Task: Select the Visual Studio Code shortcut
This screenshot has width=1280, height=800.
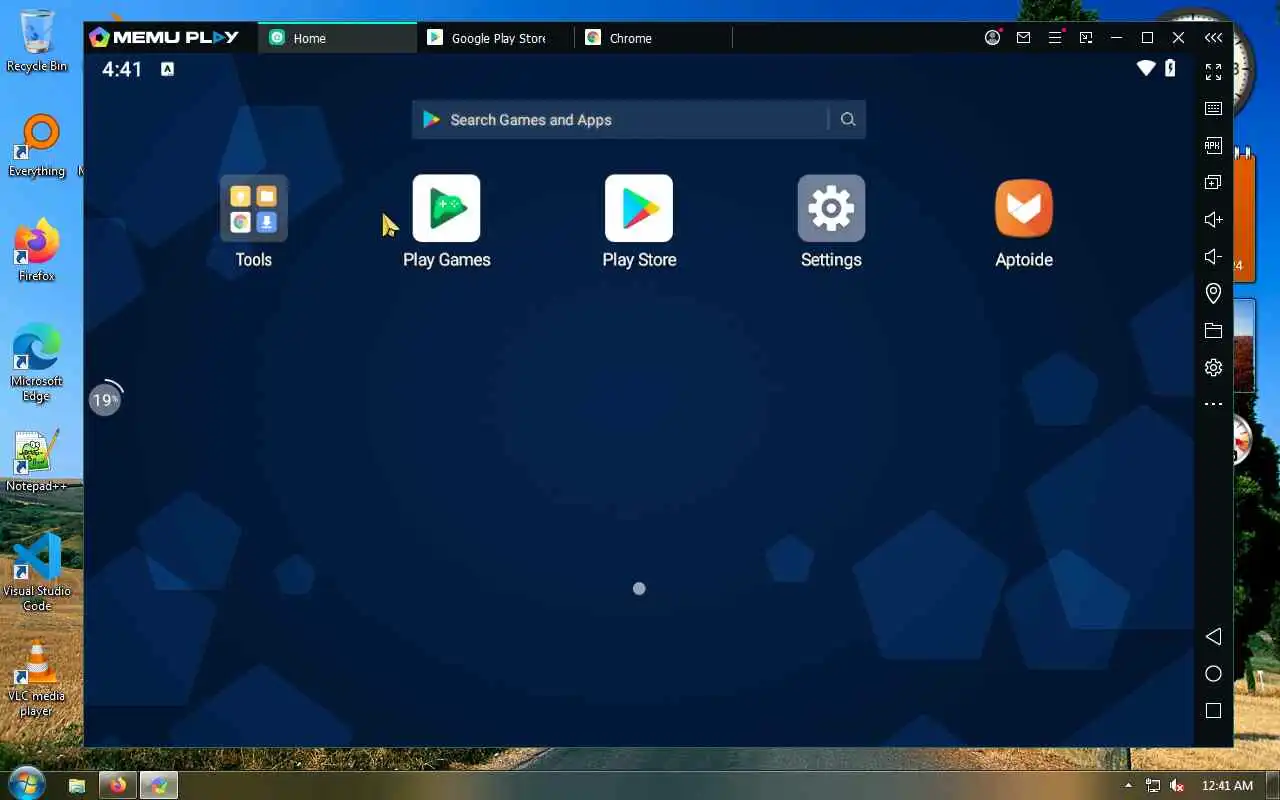Action: 37,572
